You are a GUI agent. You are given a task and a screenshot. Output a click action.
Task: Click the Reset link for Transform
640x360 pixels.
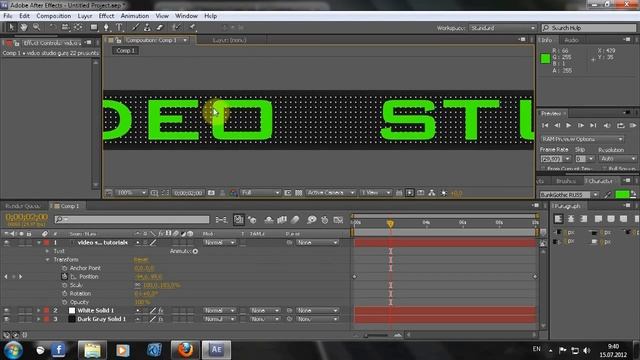pos(141,260)
